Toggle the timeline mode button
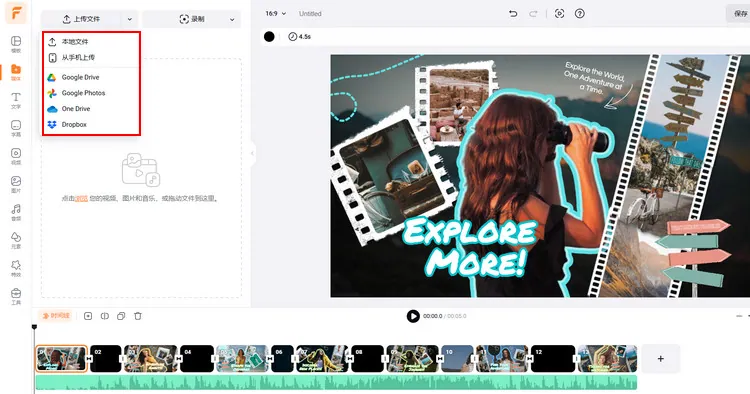The width and height of the screenshot is (750, 394). (55, 316)
